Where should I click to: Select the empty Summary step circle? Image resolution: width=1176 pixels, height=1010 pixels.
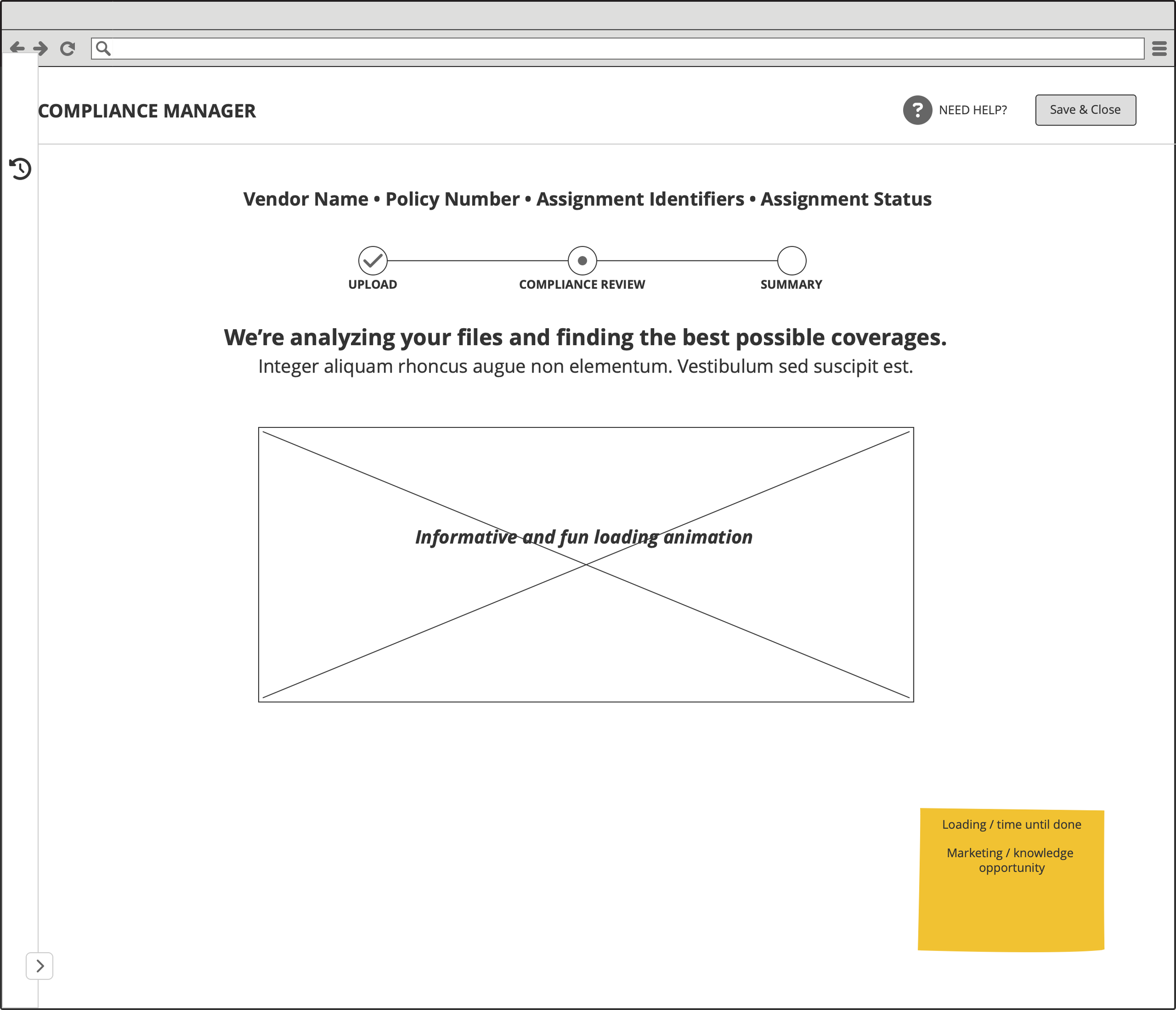click(x=792, y=261)
